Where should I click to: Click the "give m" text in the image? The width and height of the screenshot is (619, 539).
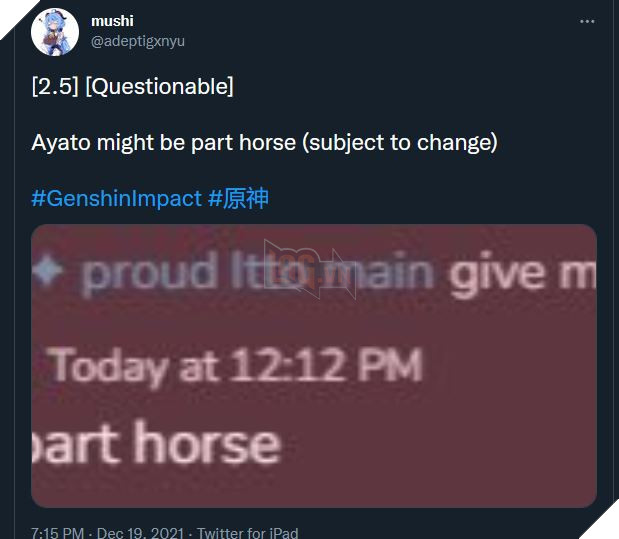(522, 273)
